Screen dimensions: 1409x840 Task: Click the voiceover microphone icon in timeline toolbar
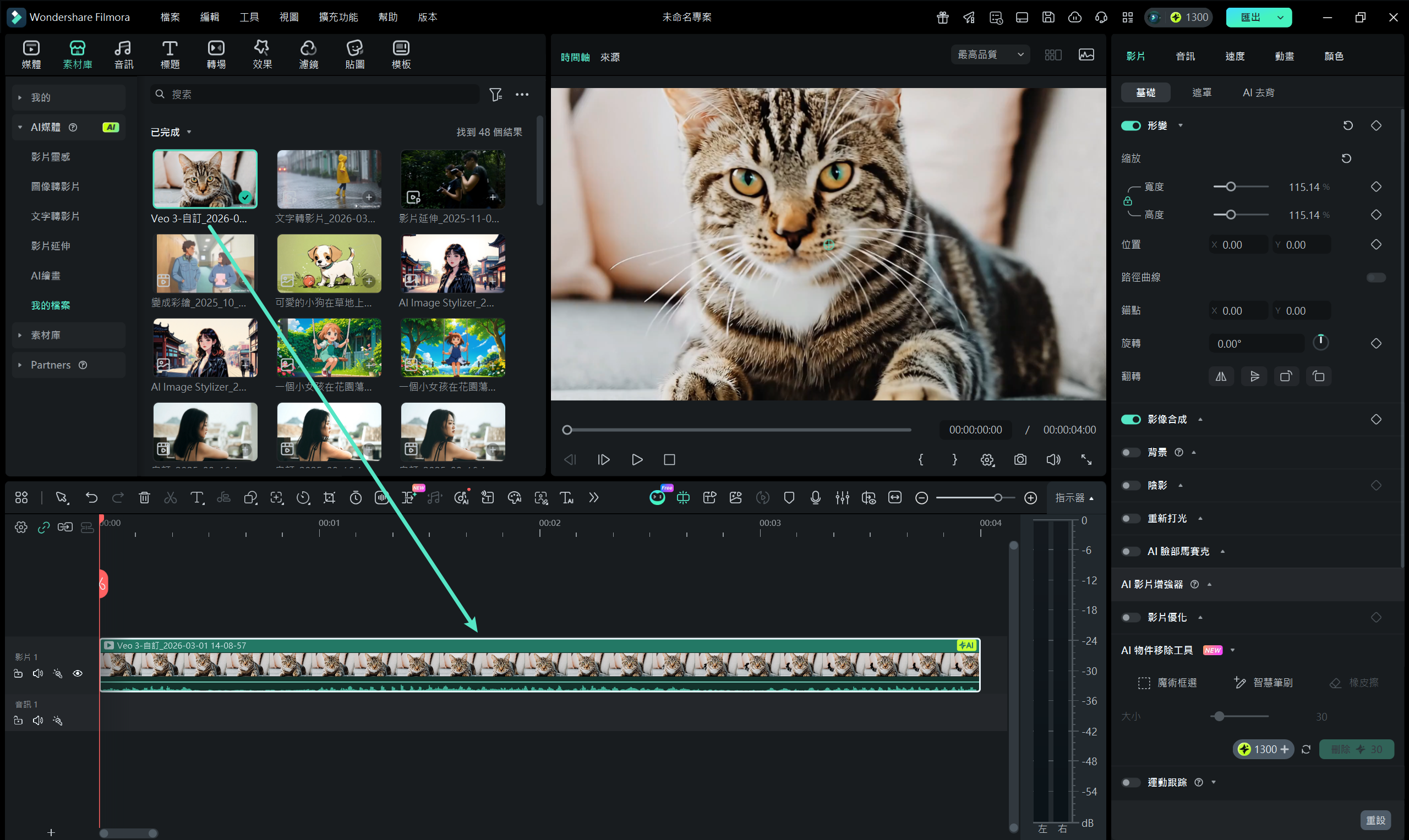tap(816, 497)
